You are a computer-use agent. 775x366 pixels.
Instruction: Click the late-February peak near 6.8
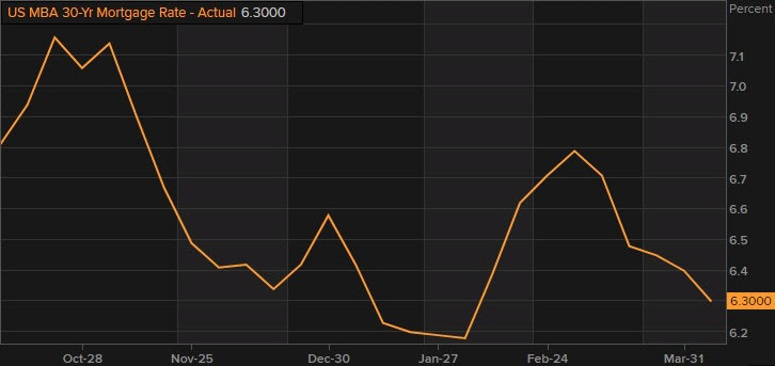coord(574,151)
